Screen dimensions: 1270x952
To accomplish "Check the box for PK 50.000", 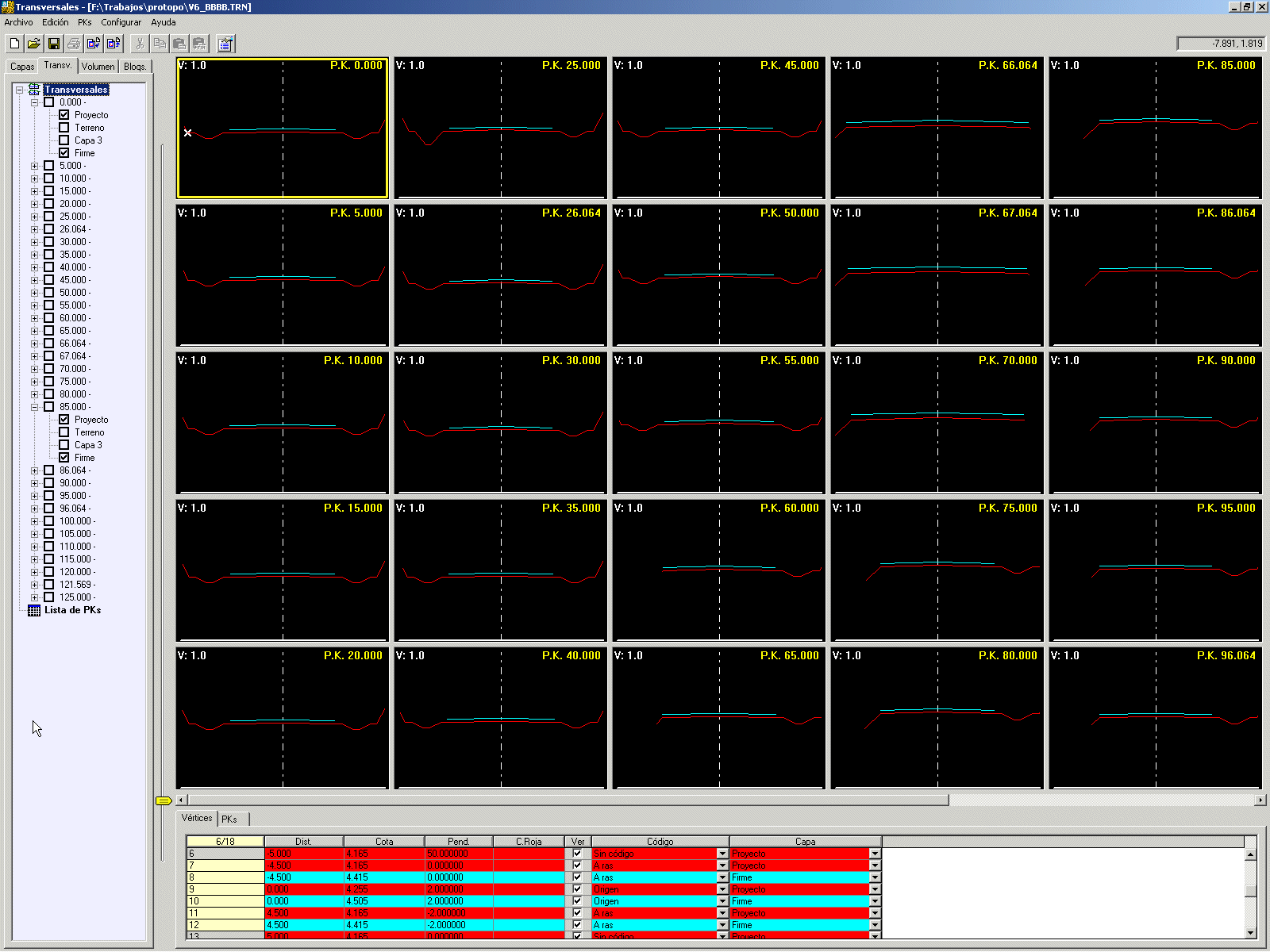I will tap(49, 293).
